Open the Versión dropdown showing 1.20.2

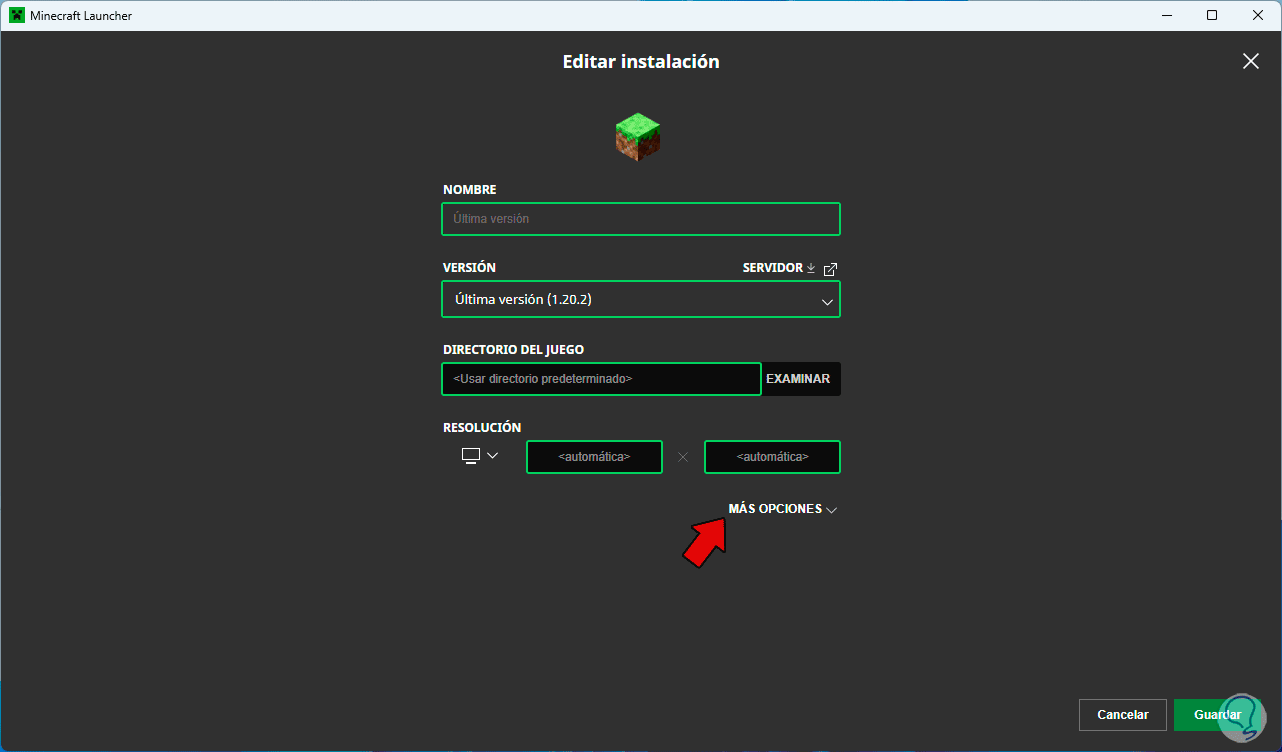click(x=641, y=299)
